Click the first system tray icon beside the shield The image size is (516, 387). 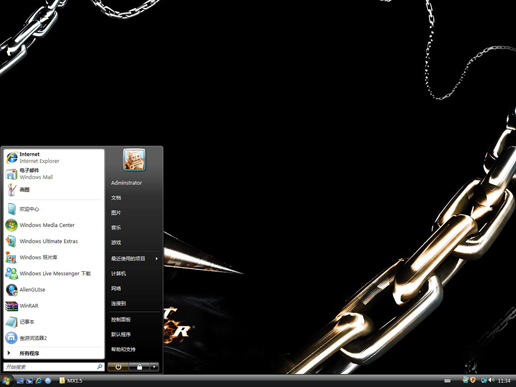pyautogui.click(x=466, y=380)
